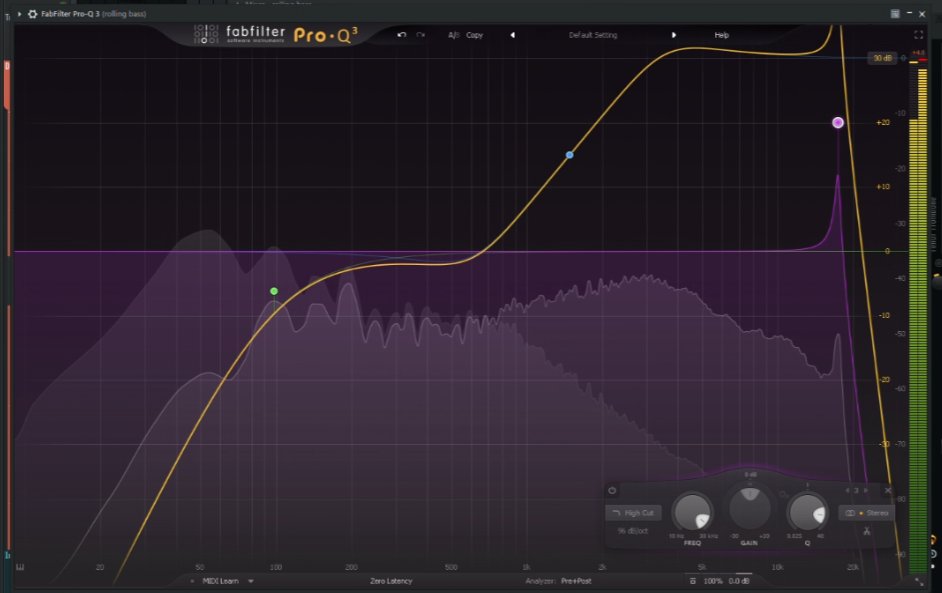Close the FabFilter Pro-Q 3 window

coord(922,13)
